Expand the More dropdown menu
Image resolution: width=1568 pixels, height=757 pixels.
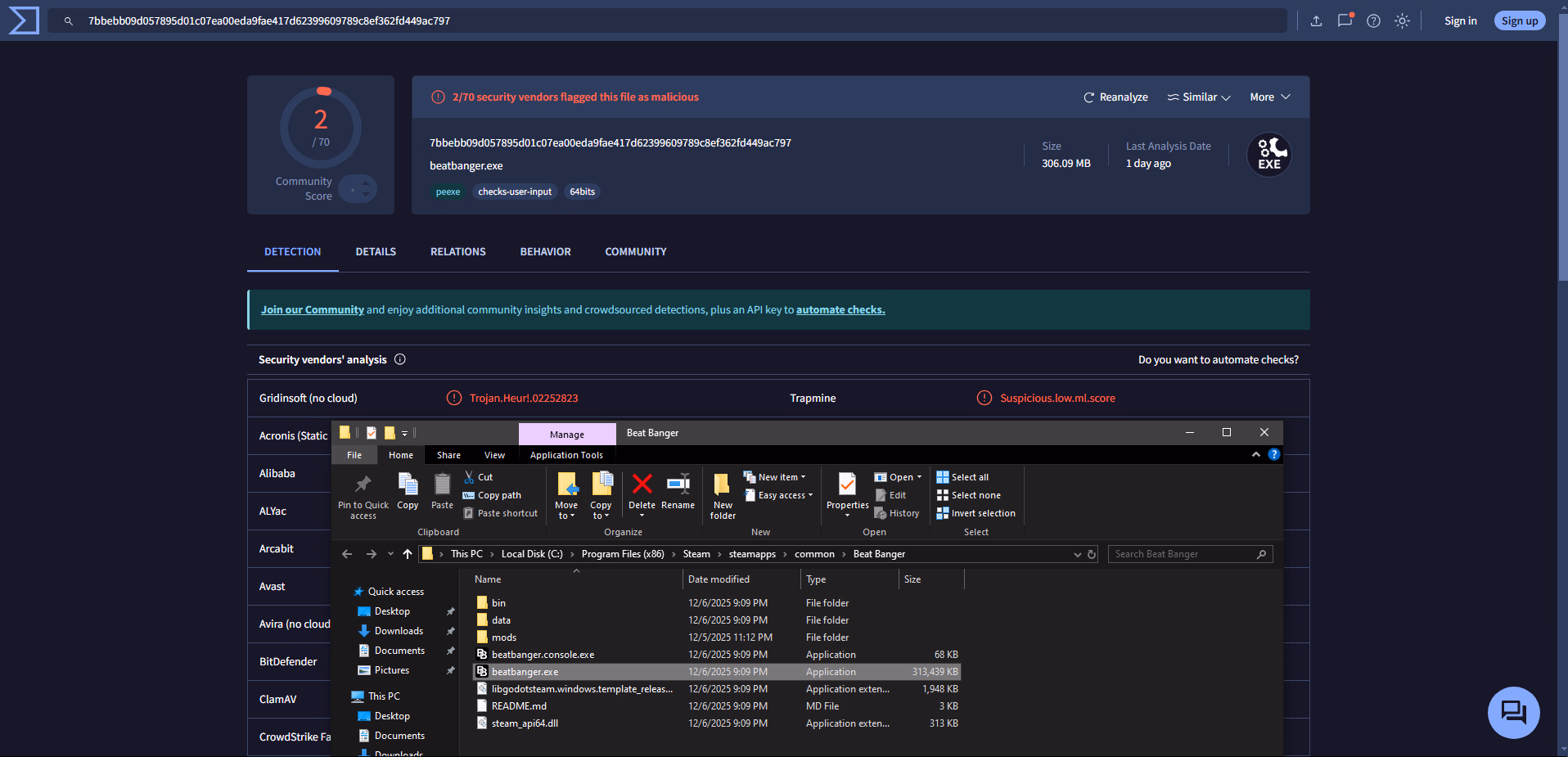(x=1269, y=97)
